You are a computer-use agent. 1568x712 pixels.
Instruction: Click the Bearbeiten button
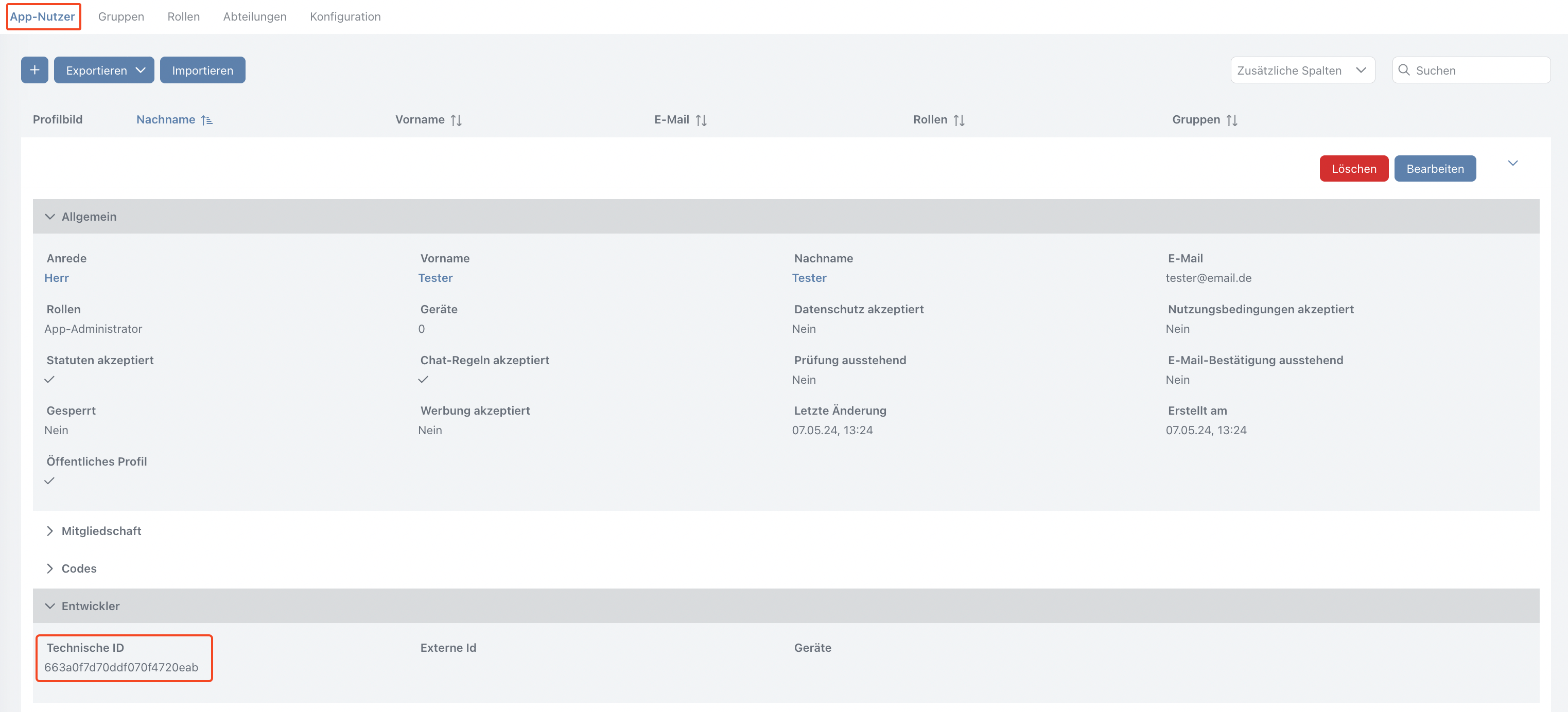tap(1435, 169)
